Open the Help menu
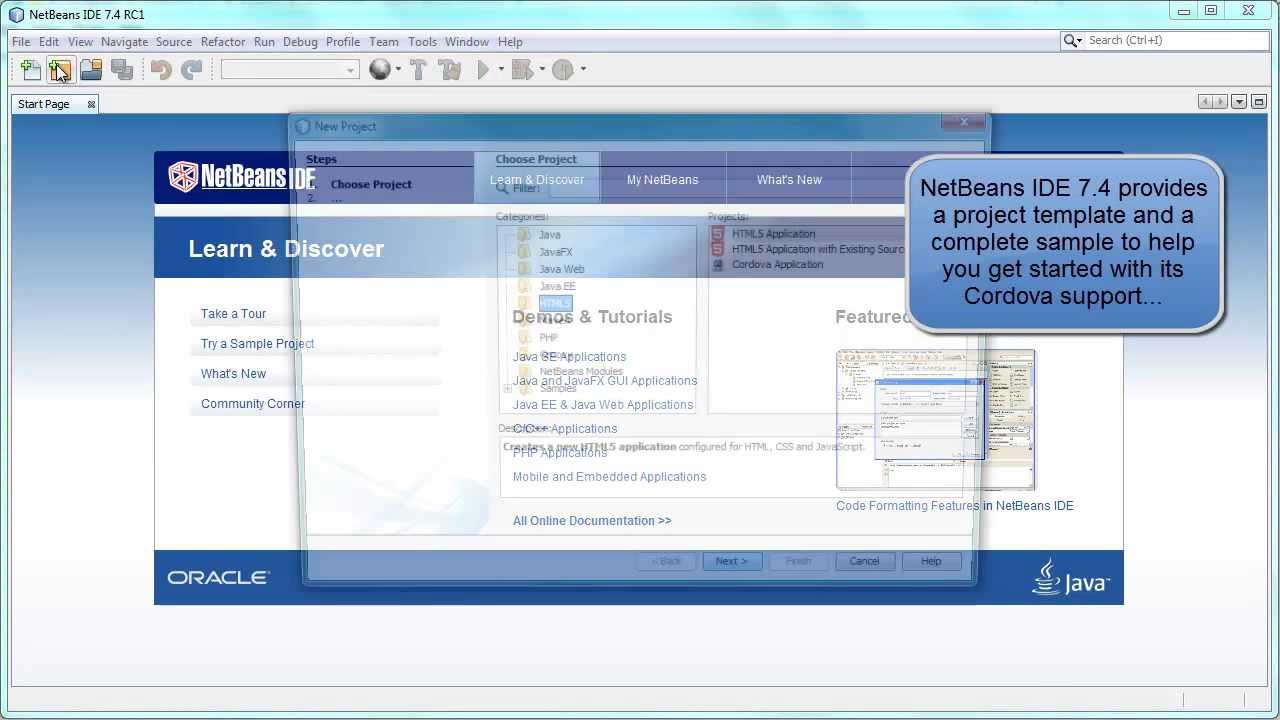Viewport: 1280px width, 720px height. pyautogui.click(x=510, y=42)
